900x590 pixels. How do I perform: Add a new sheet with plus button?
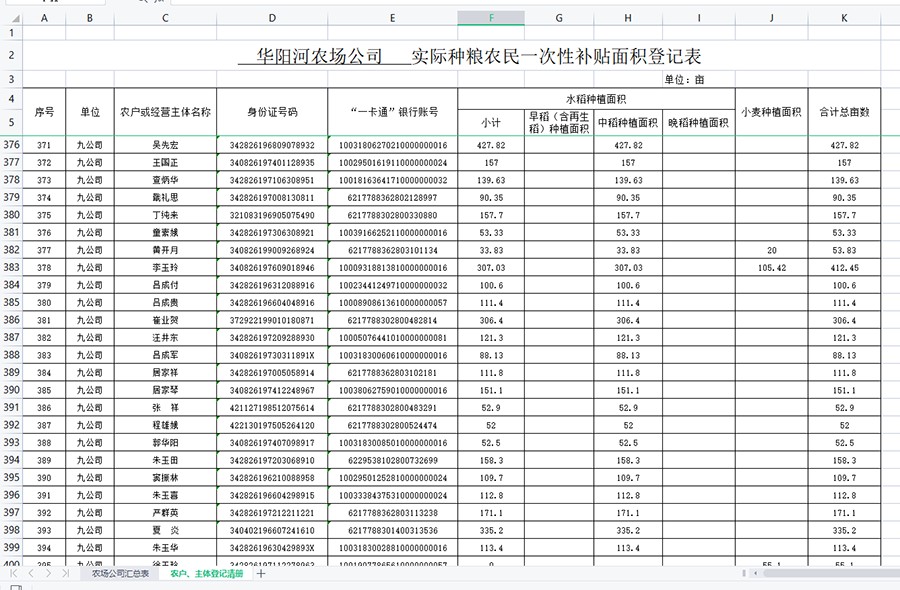tap(261, 574)
